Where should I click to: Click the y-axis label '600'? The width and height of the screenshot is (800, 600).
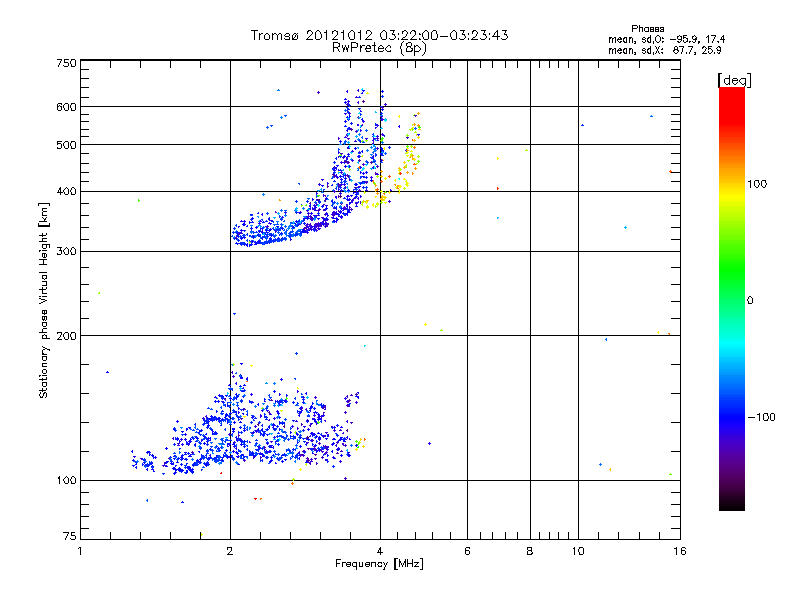tap(66, 107)
